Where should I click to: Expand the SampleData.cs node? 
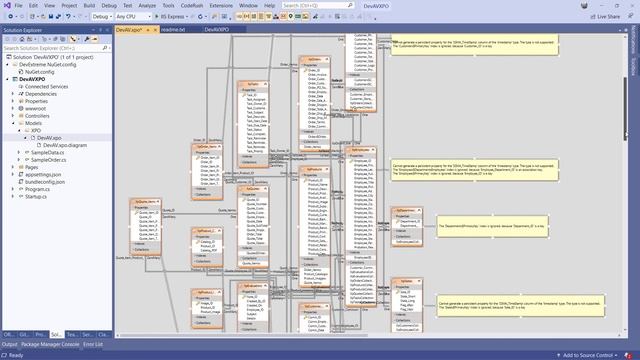pos(19,153)
